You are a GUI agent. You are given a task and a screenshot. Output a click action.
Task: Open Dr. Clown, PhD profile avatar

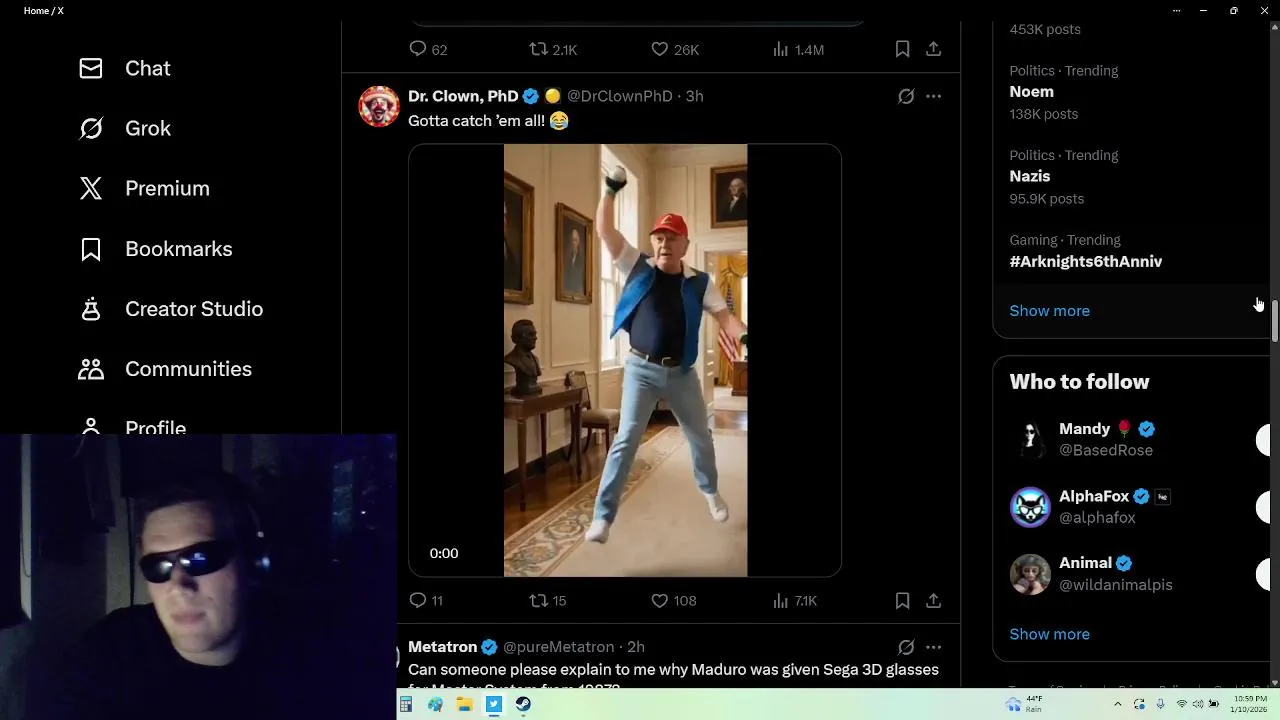point(379,106)
